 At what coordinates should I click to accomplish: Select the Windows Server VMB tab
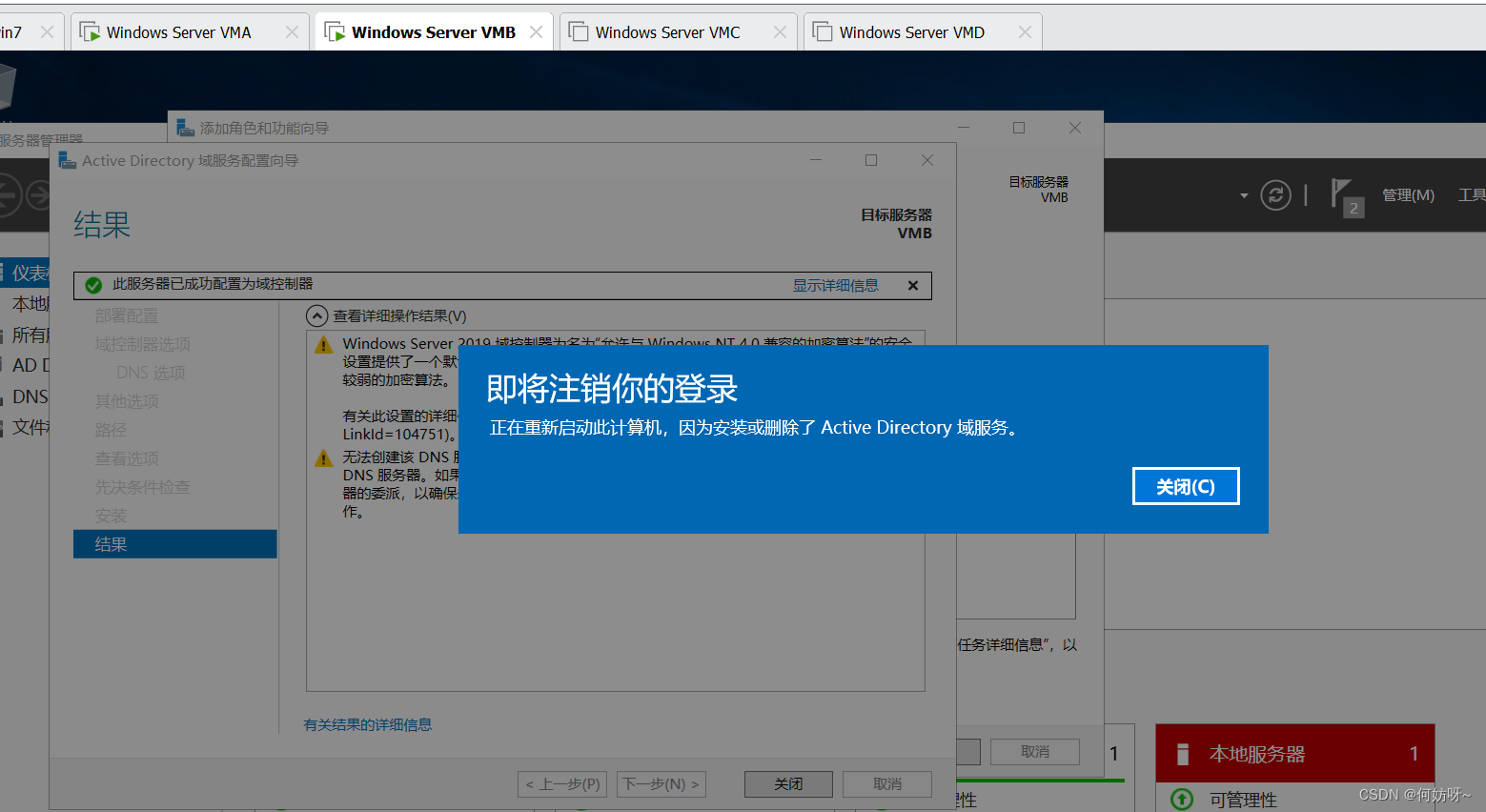coord(434,32)
